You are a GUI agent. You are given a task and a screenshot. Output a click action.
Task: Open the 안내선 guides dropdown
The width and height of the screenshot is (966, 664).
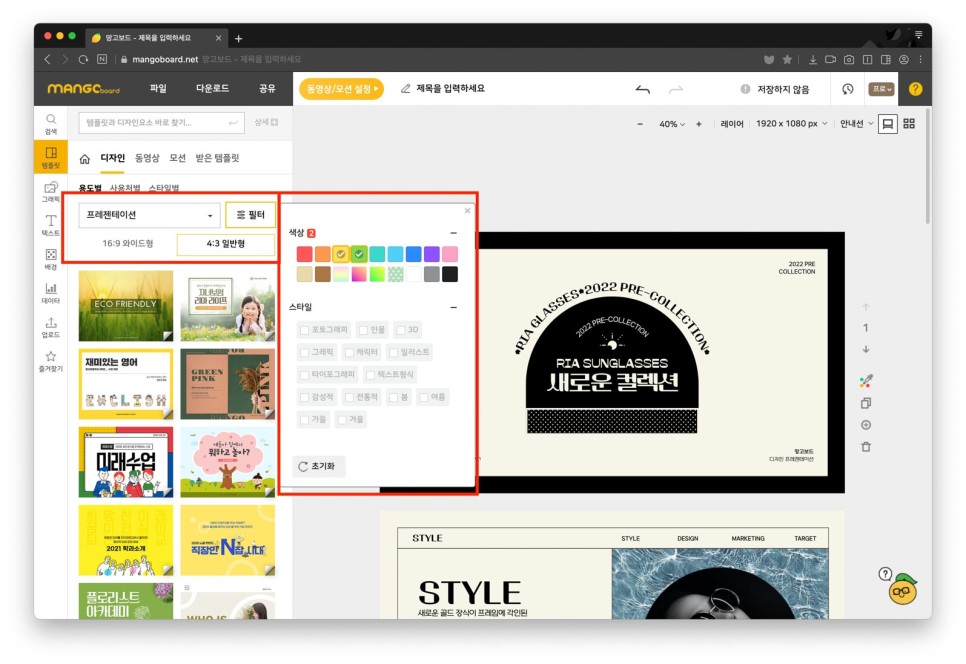click(x=856, y=124)
